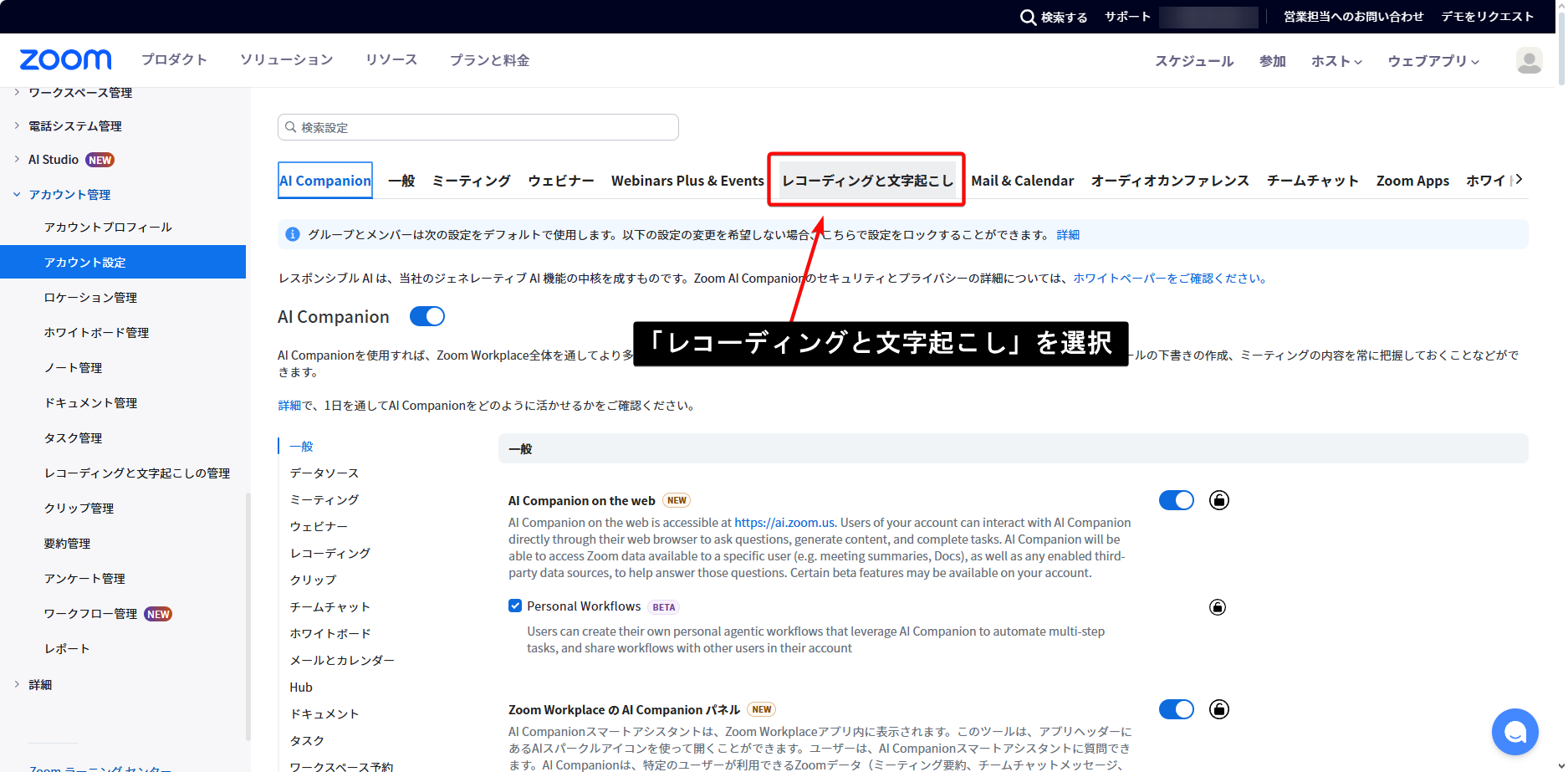
Task: Select the レコーディングと文字起こし tab
Action: click(x=866, y=181)
